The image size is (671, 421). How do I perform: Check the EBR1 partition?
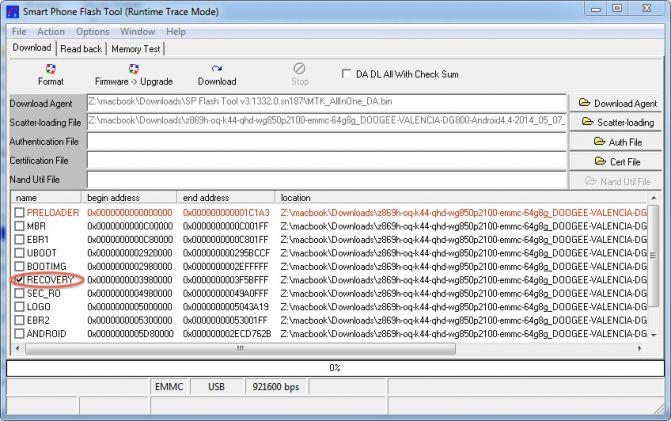[x=19, y=240]
